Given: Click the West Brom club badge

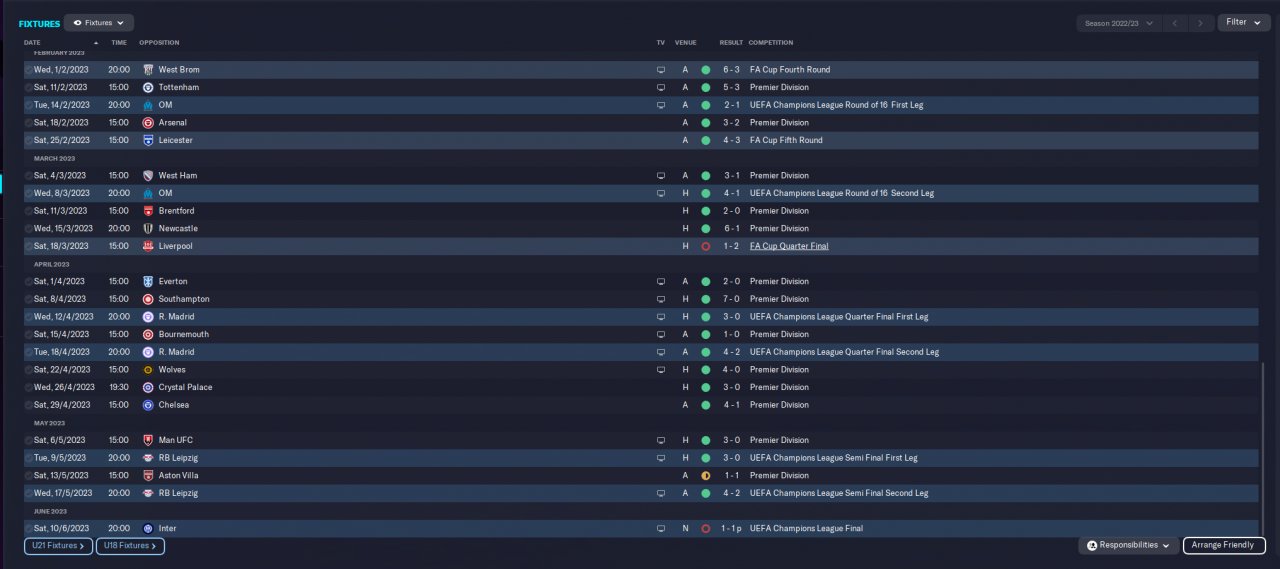Looking at the screenshot, I should click(x=148, y=70).
